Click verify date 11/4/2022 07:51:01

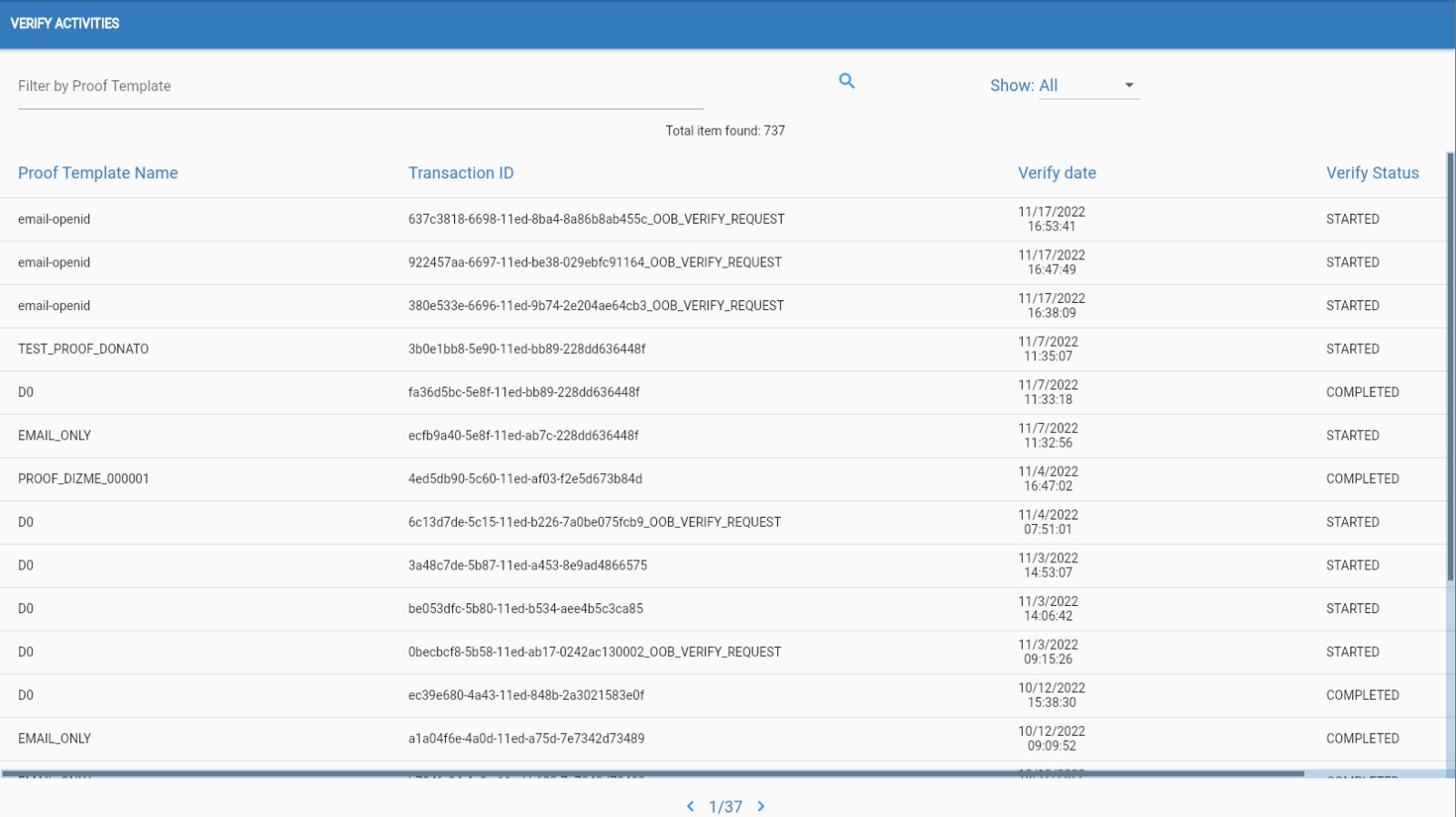pos(1048,522)
